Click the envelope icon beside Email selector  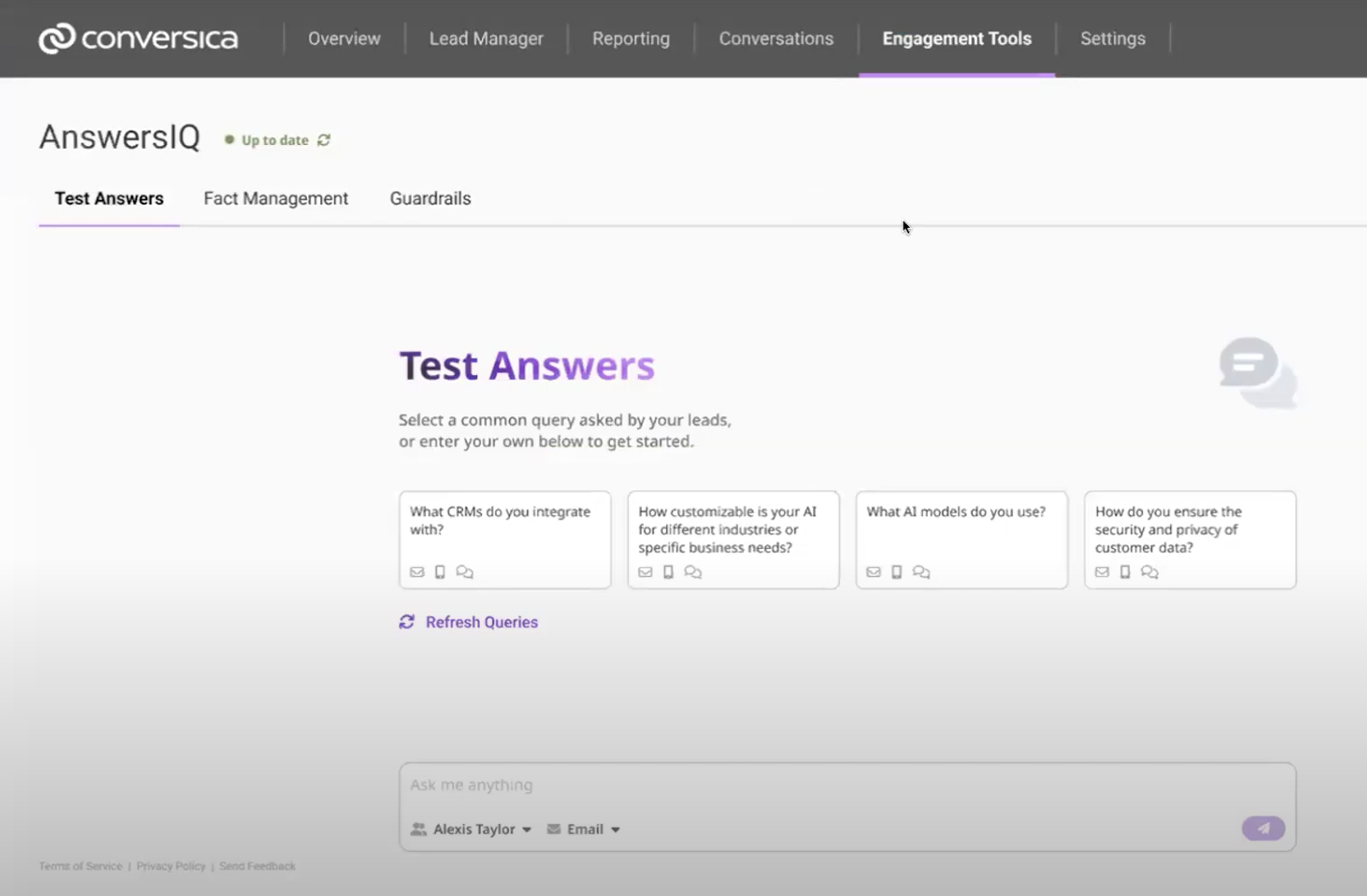pos(554,829)
